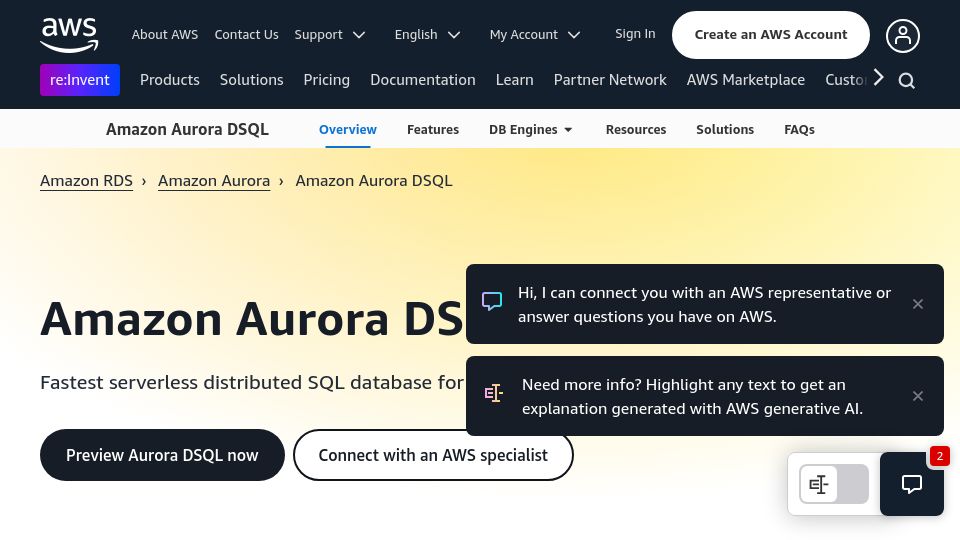960x540 pixels.
Task: Expand the DB Engines dropdown
Action: tap(530, 130)
